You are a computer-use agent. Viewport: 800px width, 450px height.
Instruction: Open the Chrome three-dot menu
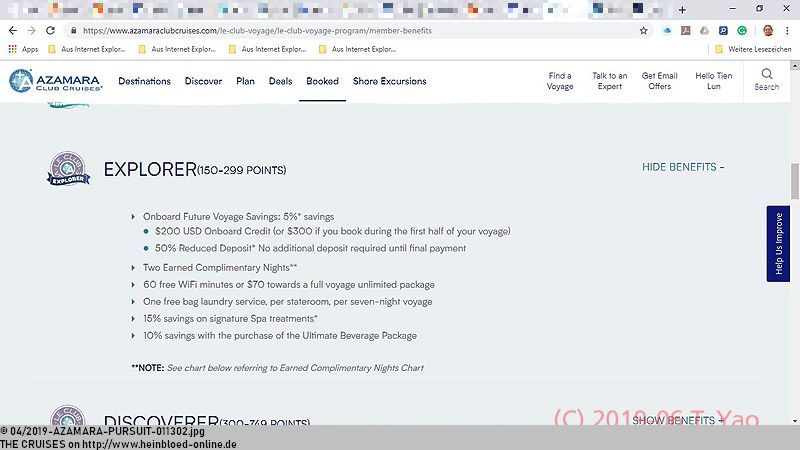pos(787,31)
